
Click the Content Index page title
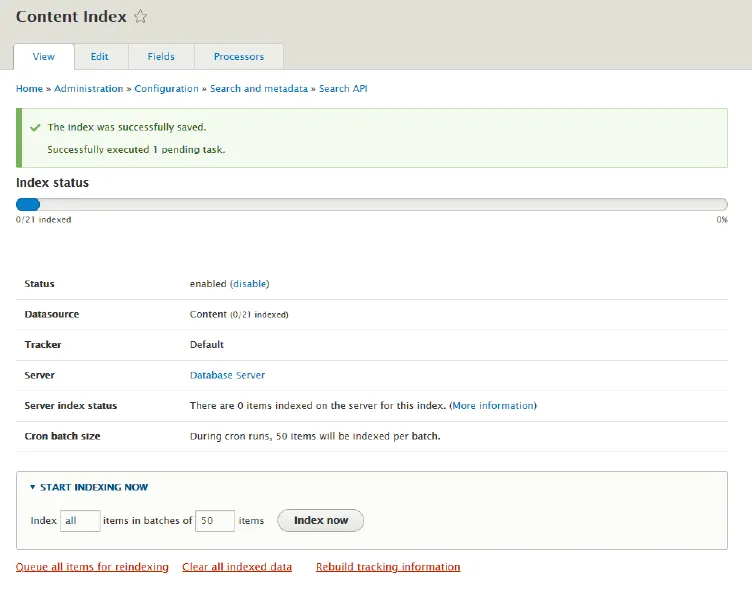tap(71, 17)
